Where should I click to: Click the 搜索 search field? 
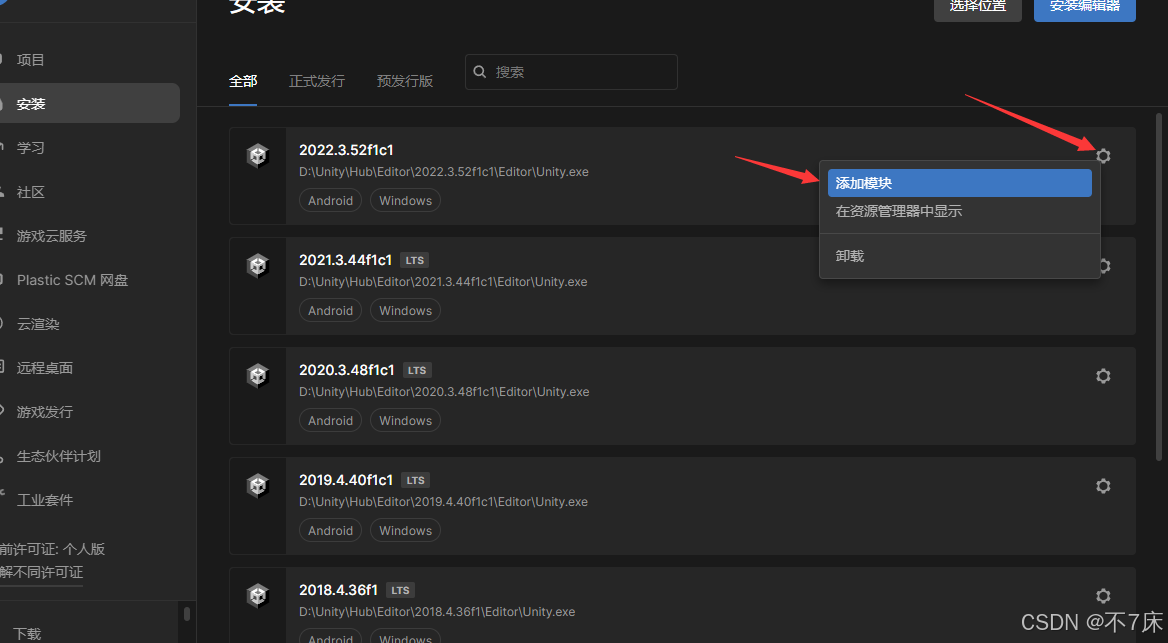click(571, 72)
